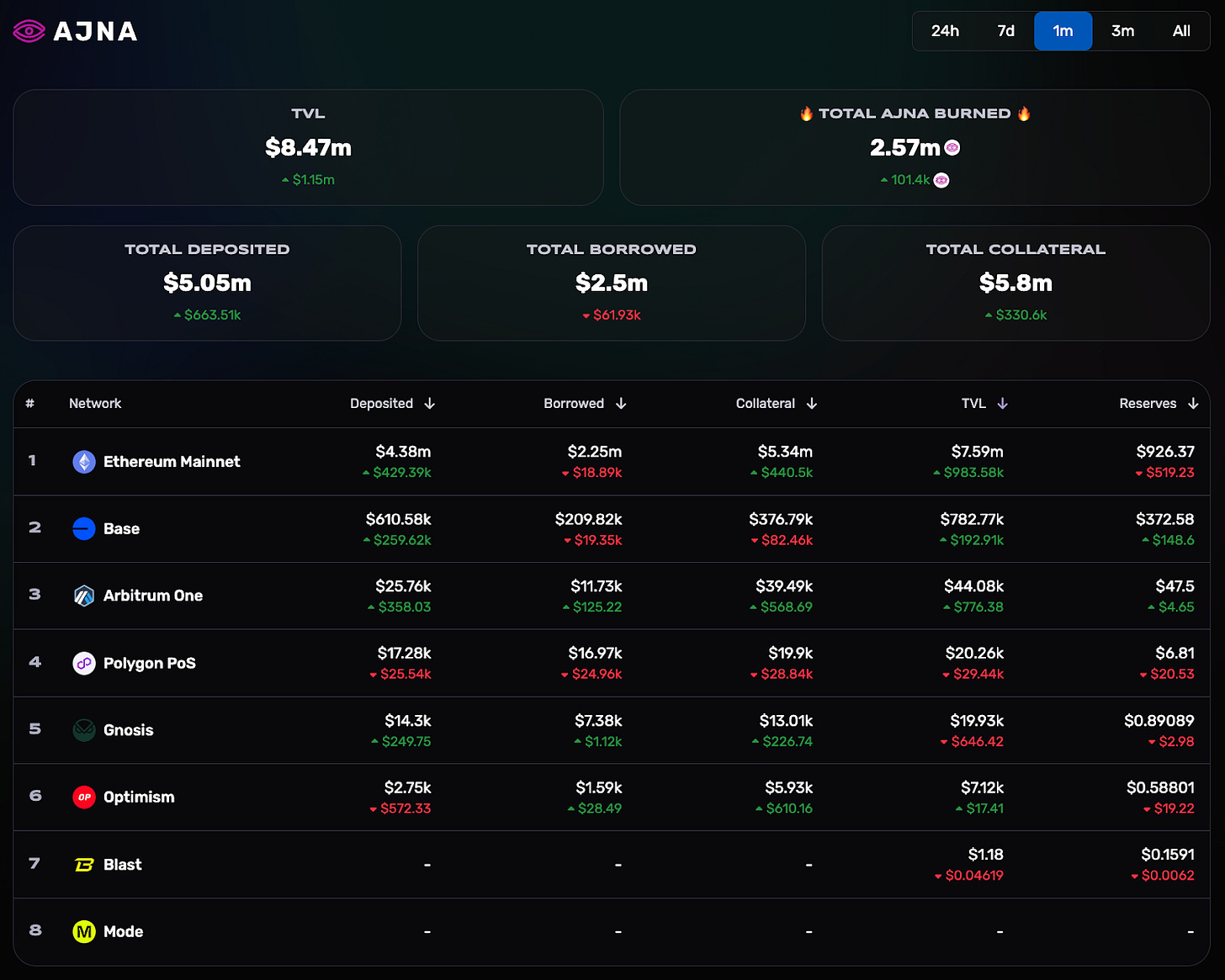Screen dimensions: 1225x980
Task: Click the AJNA wordmark text
Action: (x=95, y=32)
